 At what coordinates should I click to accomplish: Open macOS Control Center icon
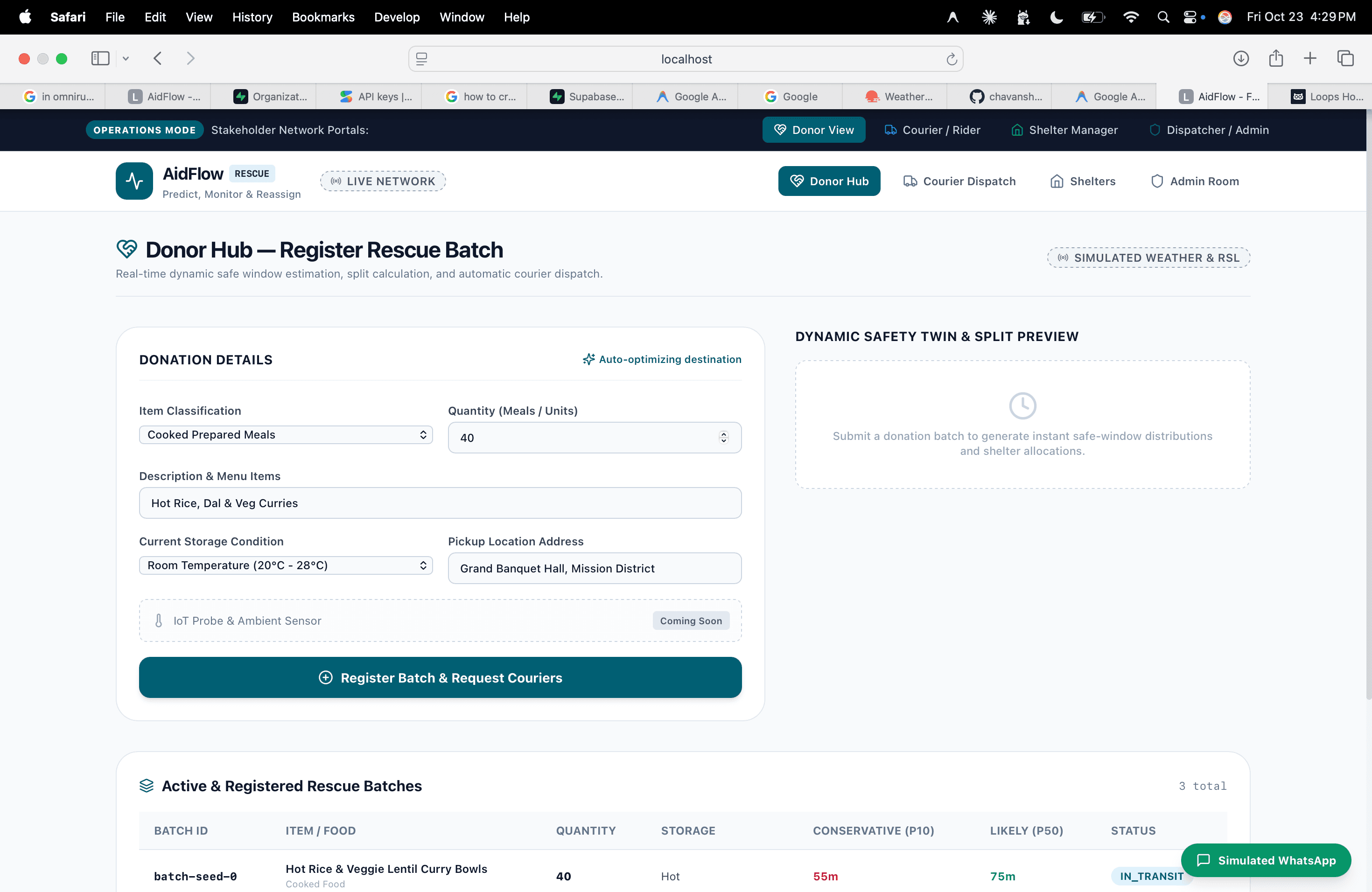[x=1190, y=17]
